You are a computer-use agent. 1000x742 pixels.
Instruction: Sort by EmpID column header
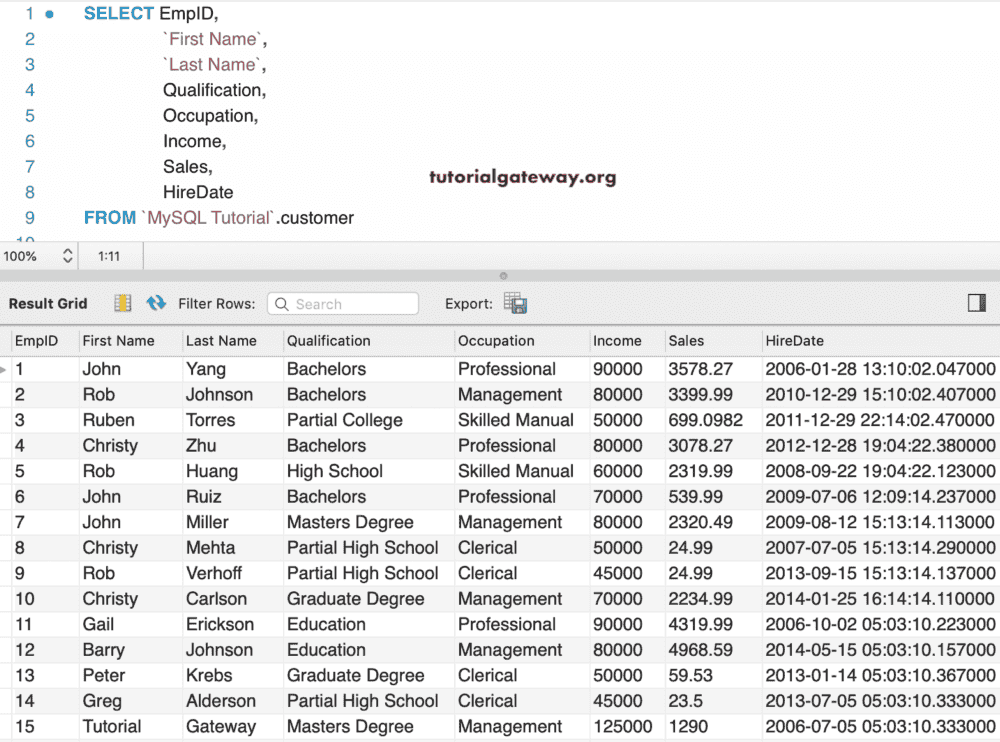coord(36,341)
